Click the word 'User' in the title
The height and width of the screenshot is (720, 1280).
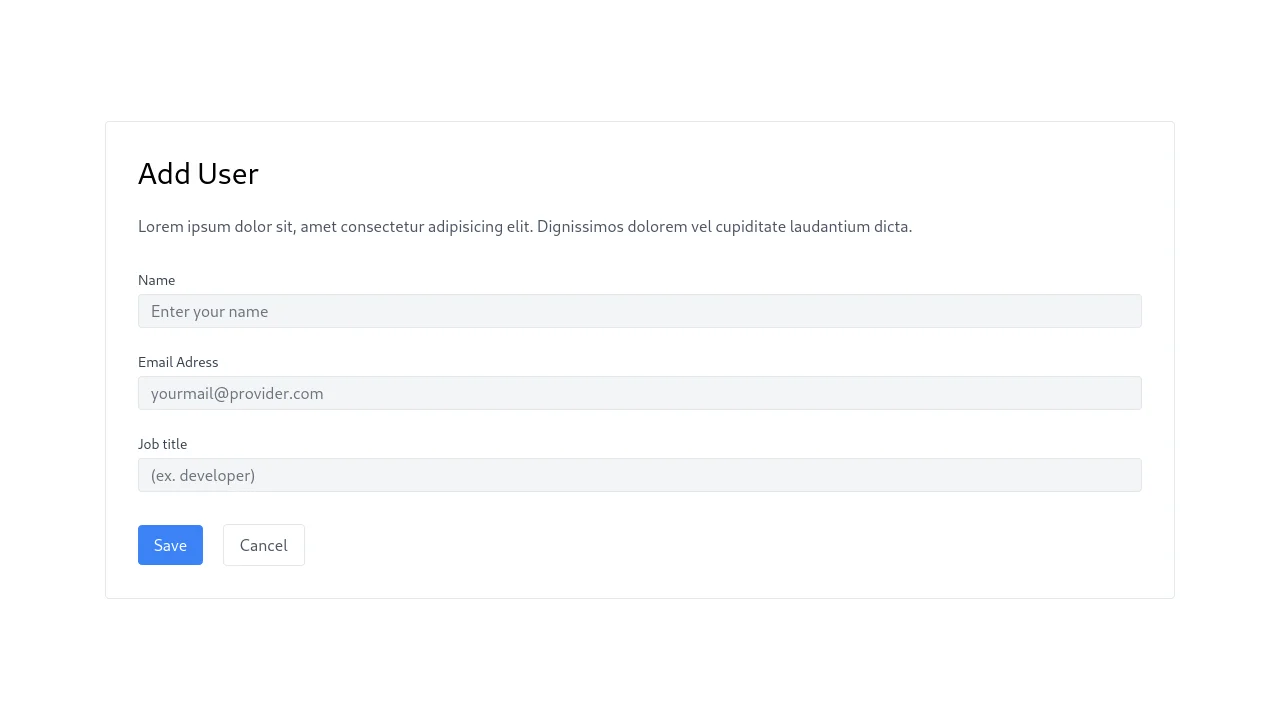[228, 174]
